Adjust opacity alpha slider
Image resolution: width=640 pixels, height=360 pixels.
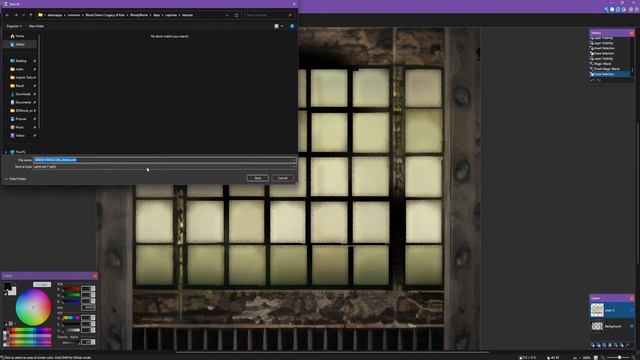(71, 343)
